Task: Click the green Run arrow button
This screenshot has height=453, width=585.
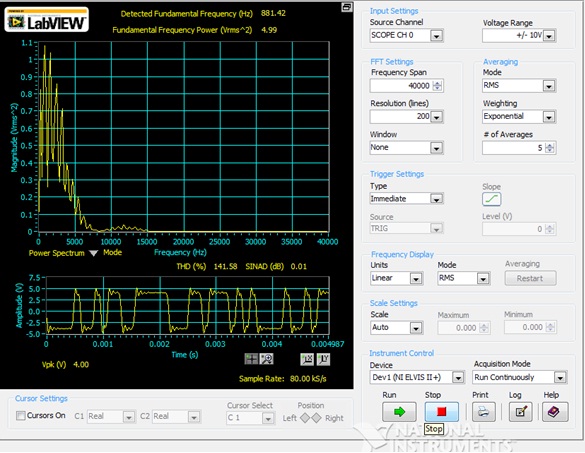Action: [399, 412]
